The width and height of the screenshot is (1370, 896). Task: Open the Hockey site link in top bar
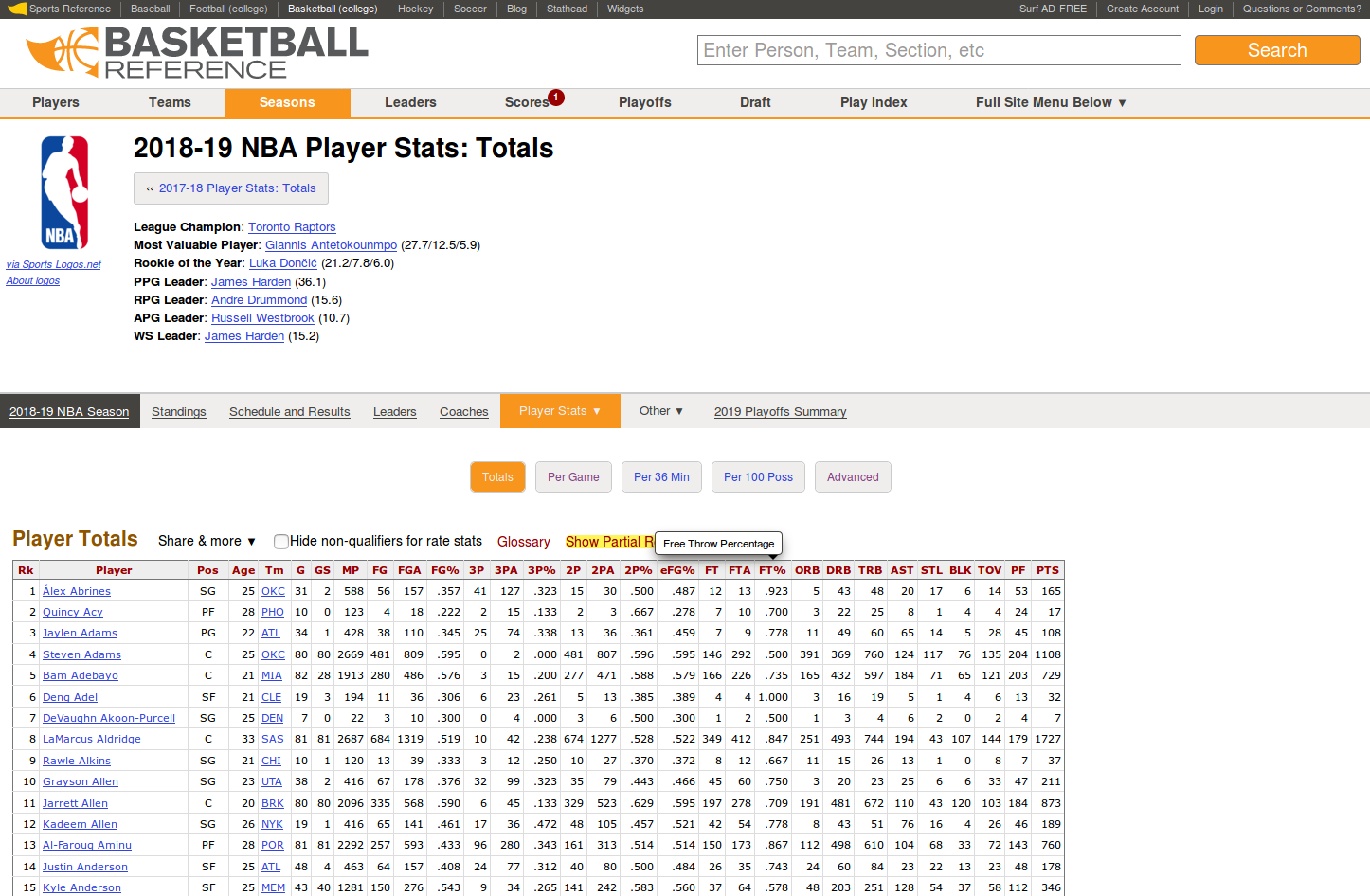pyautogui.click(x=415, y=9)
